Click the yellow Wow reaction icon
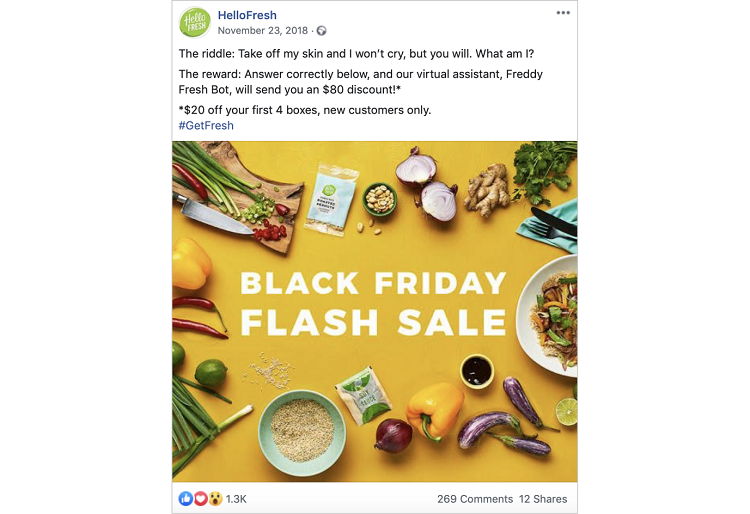750x514 pixels. click(214, 498)
